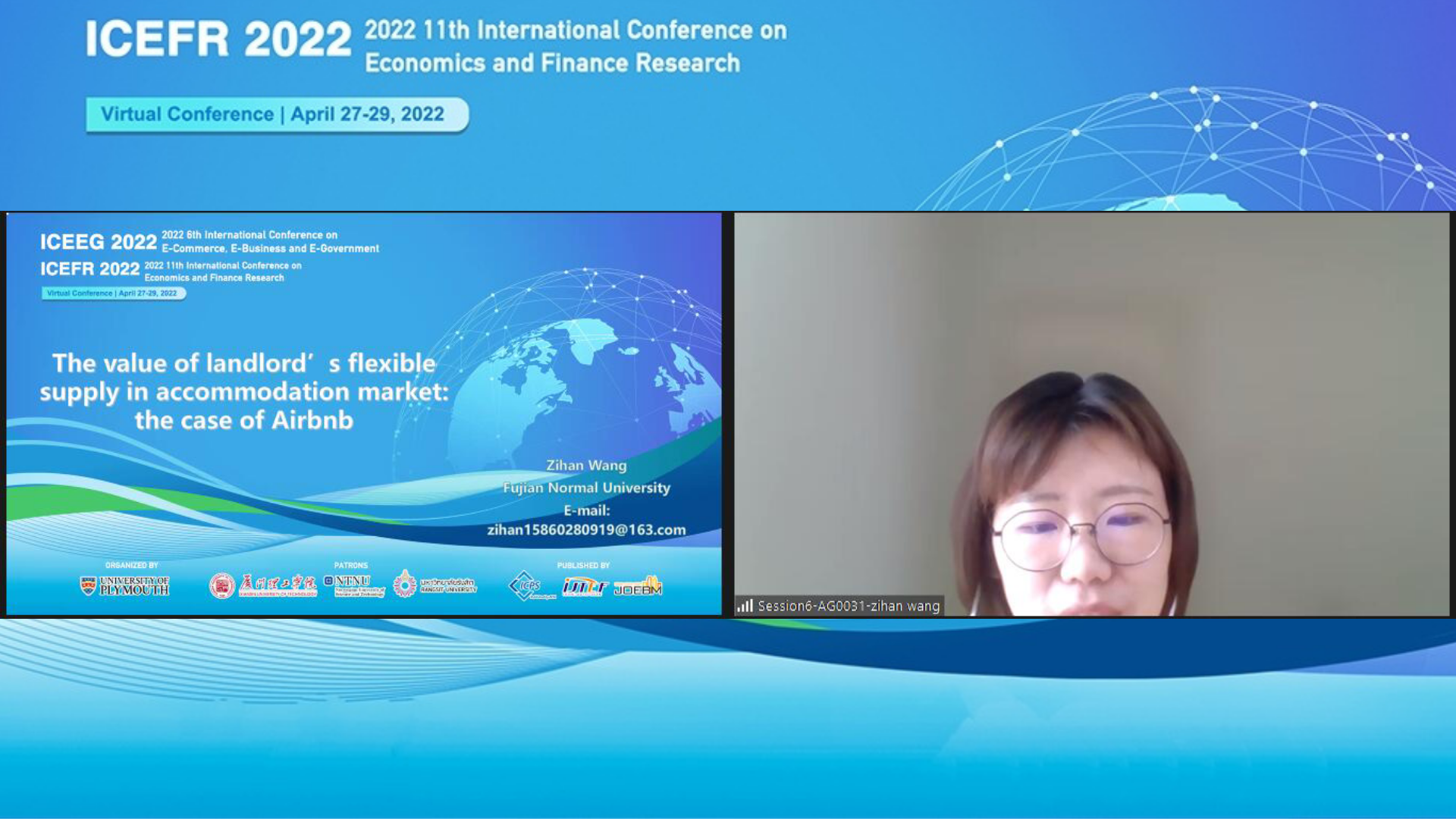Click the slide's small ICEFR 2022 heading
Viewport: 1456px width, 819px height.
[89, 269]
